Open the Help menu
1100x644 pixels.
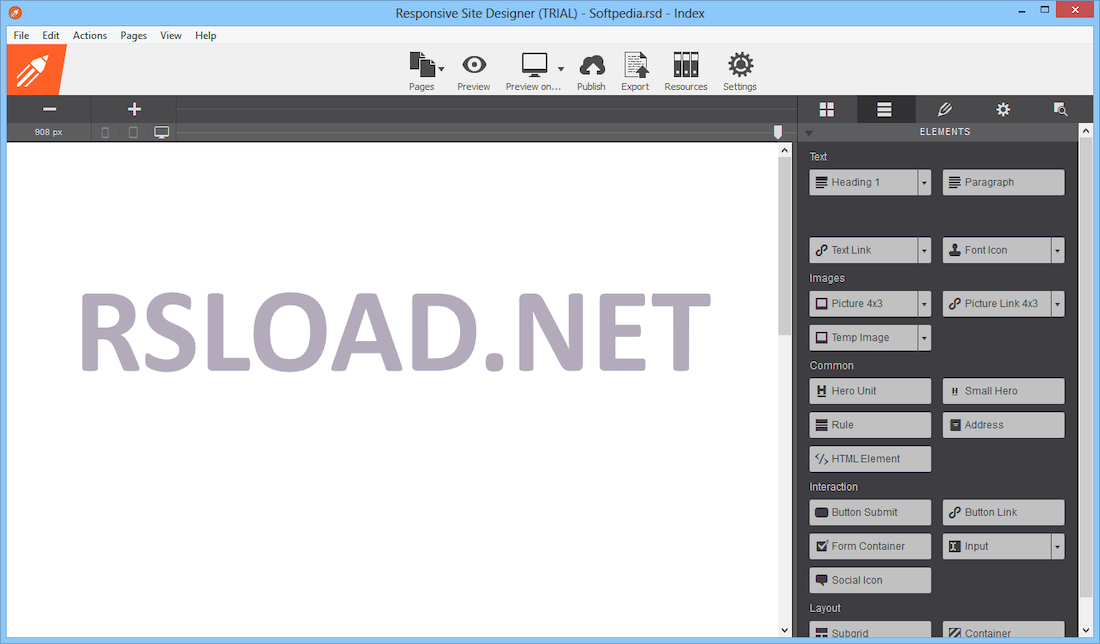[206, 35]
